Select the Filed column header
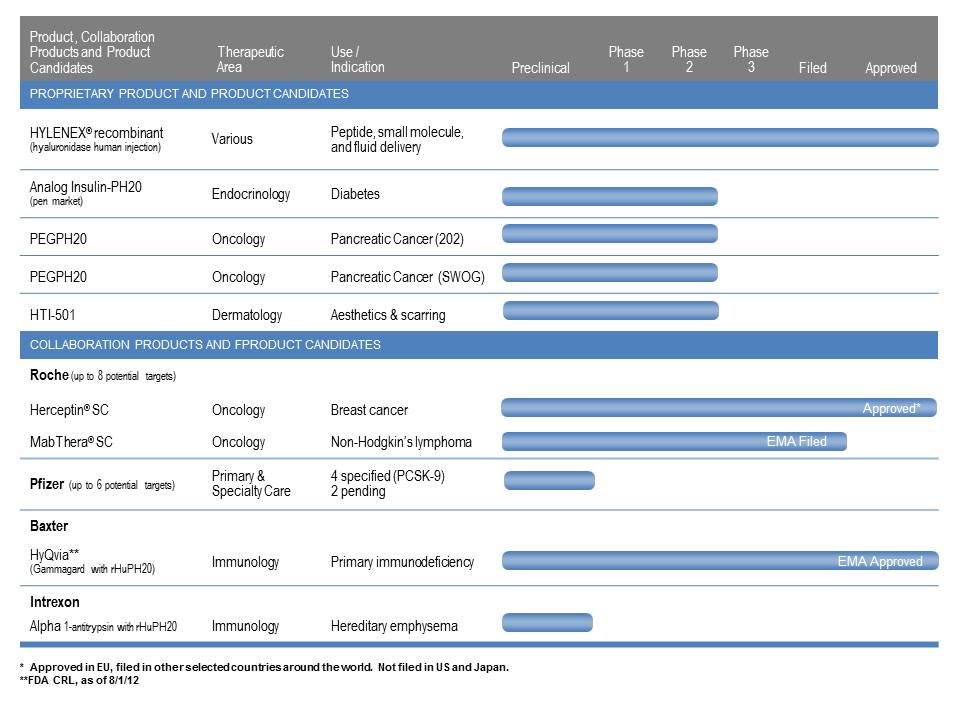This screenshot has width=960, height=720. point(812,68)
